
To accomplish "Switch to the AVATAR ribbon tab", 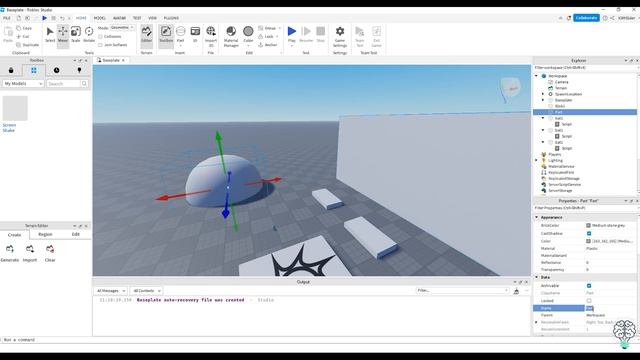I will click(x=119, y=18).
